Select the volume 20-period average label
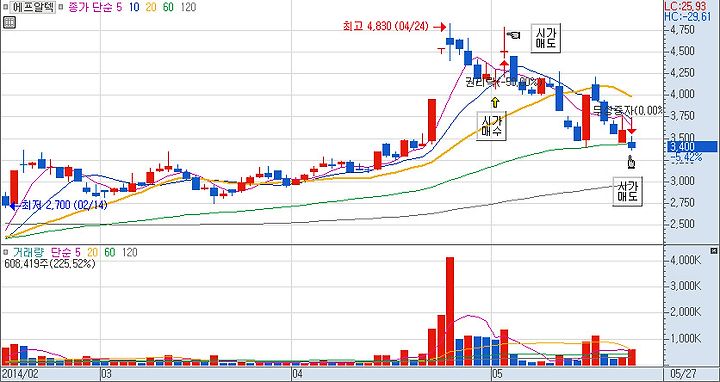This screenshot has width=720, height=382. point(93,252)
